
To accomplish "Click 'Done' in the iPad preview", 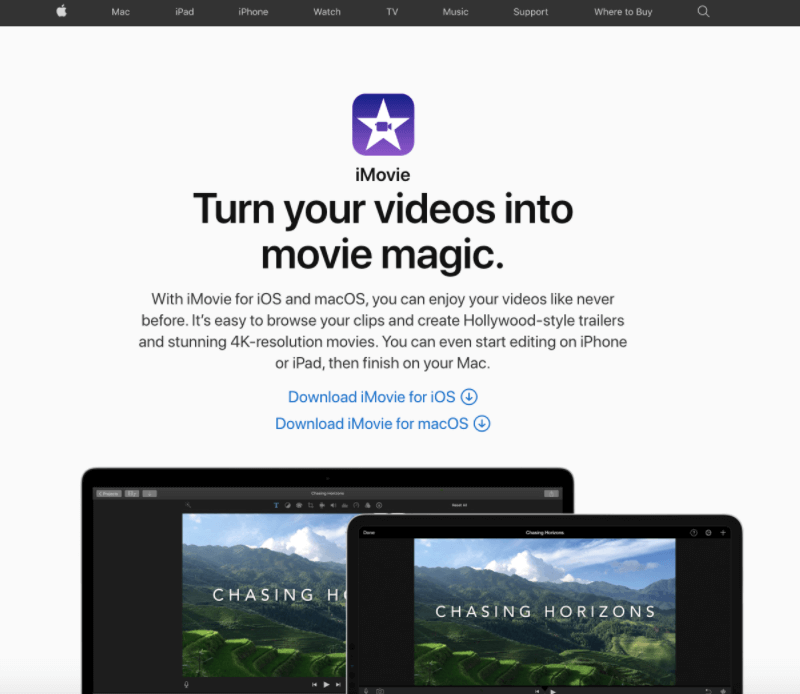I will coord(369,533).
